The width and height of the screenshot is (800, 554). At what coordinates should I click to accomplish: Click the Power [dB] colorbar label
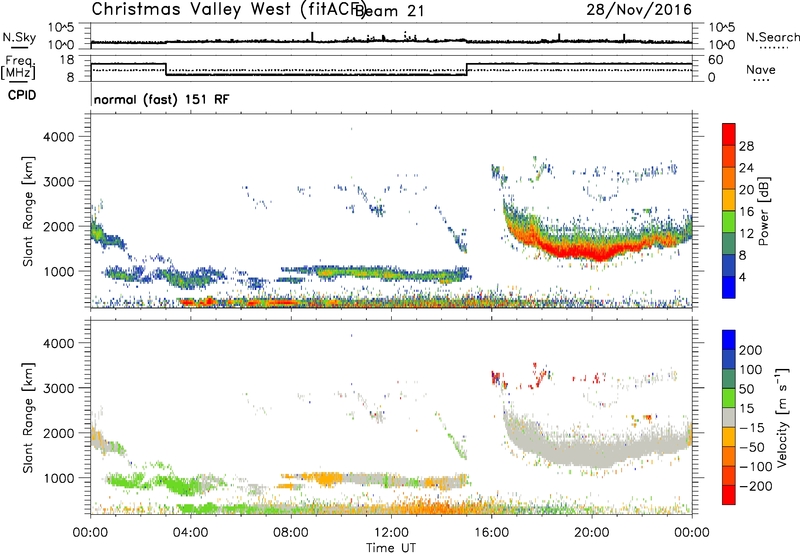tap(763, 211)
